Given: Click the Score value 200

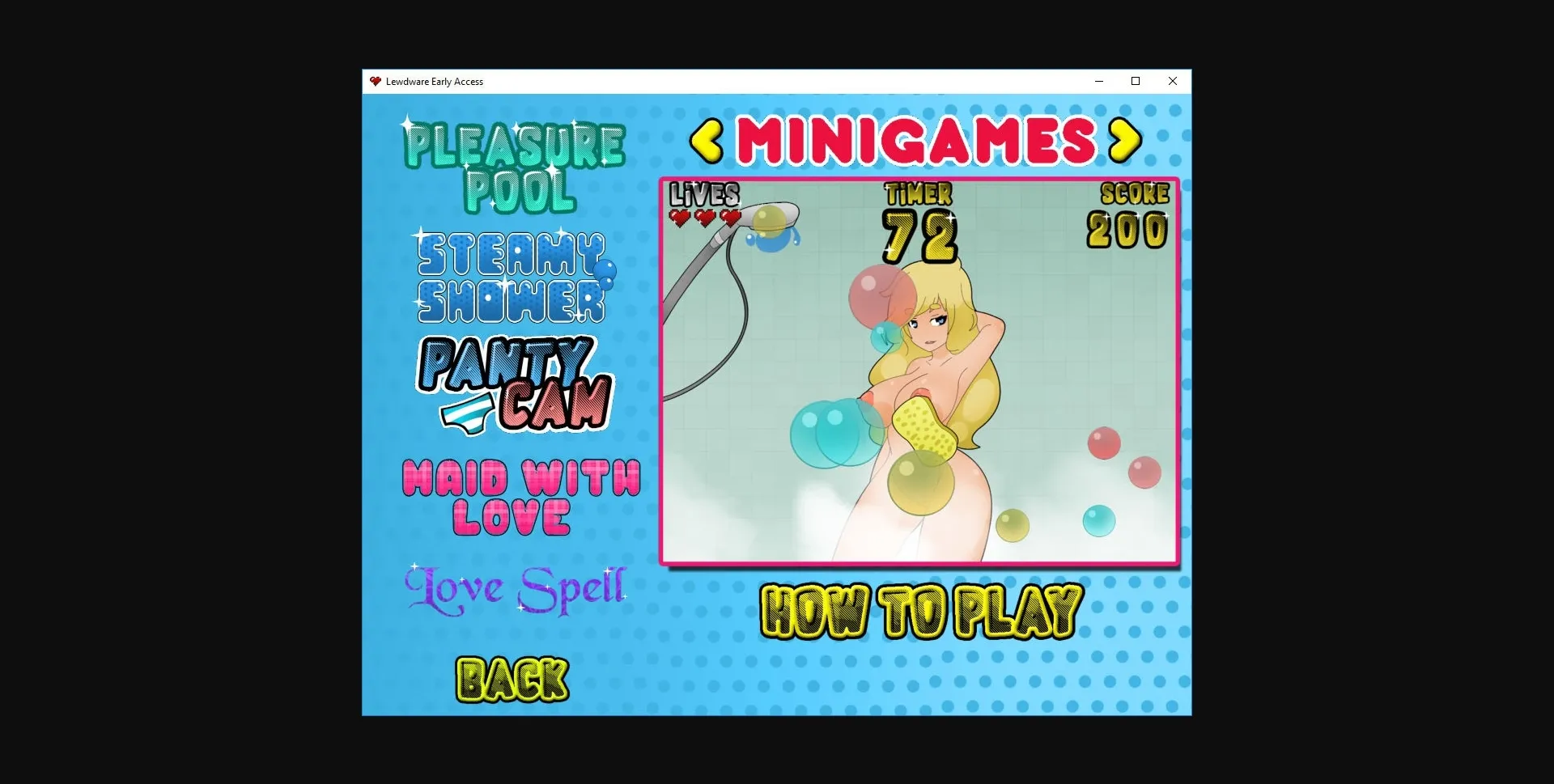Looking at the screenshot, I should tap(1126, 227).
